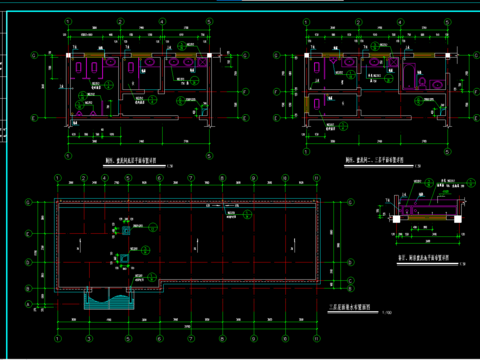Image resolution: width=480 pixels, height=360 pixels.
Task: Select the toilet beside the bathtub
Action: 422,83
